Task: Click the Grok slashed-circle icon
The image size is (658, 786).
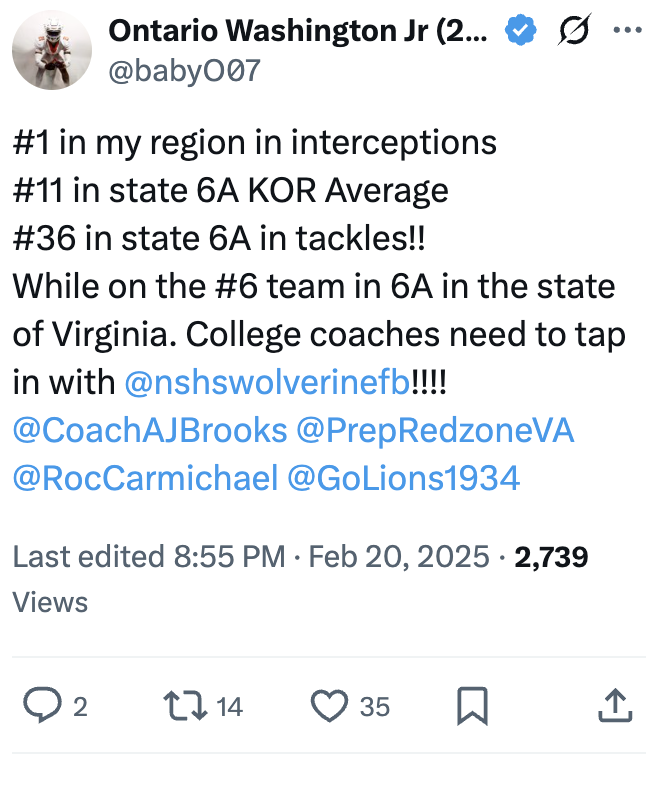Action: coord(573,31)
